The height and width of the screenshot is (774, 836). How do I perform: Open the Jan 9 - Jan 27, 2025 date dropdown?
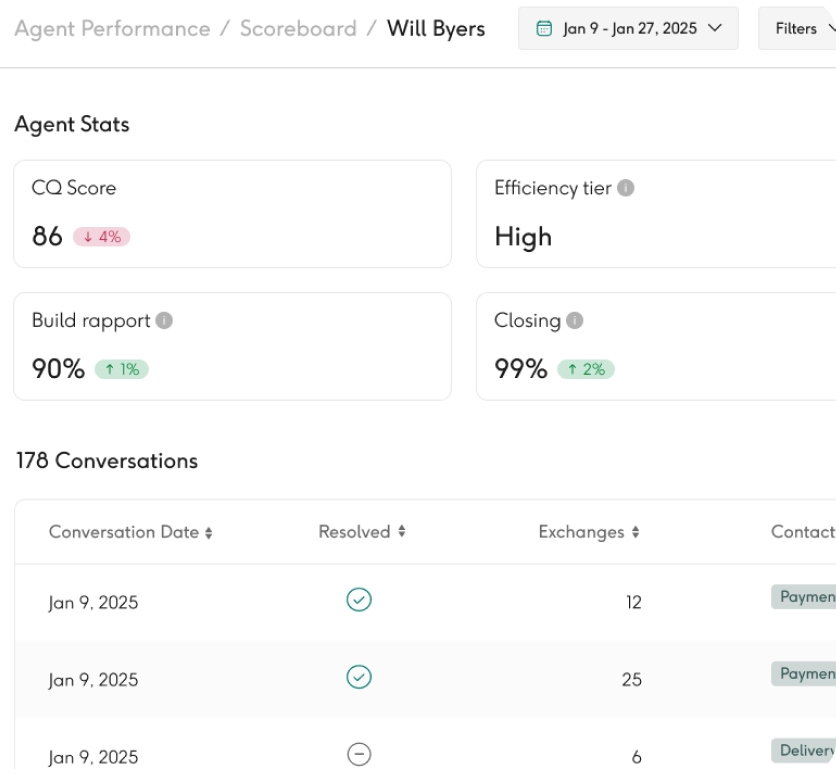click(x=628, y=29)
